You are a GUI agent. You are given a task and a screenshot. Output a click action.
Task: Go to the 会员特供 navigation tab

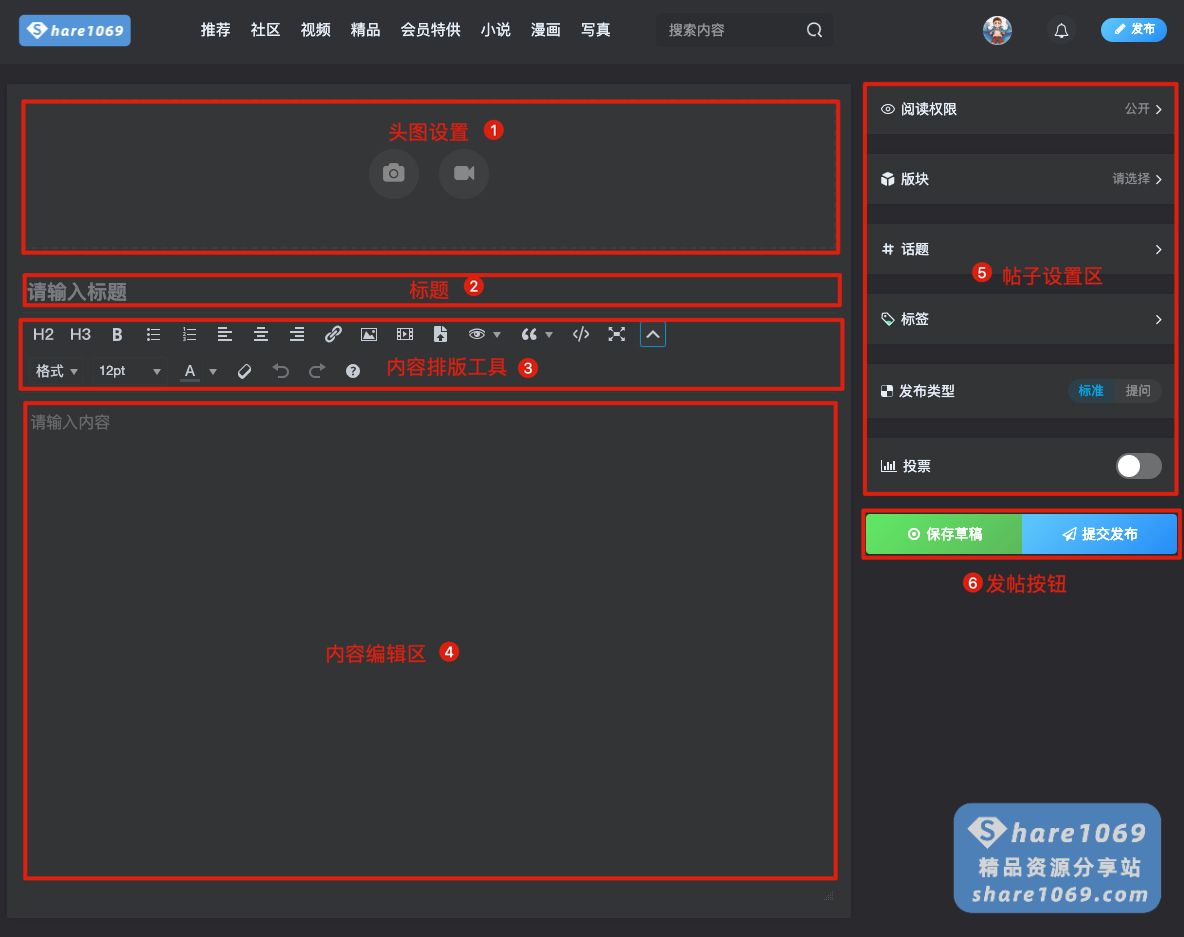pyautogui.click(x=430, y=30)
